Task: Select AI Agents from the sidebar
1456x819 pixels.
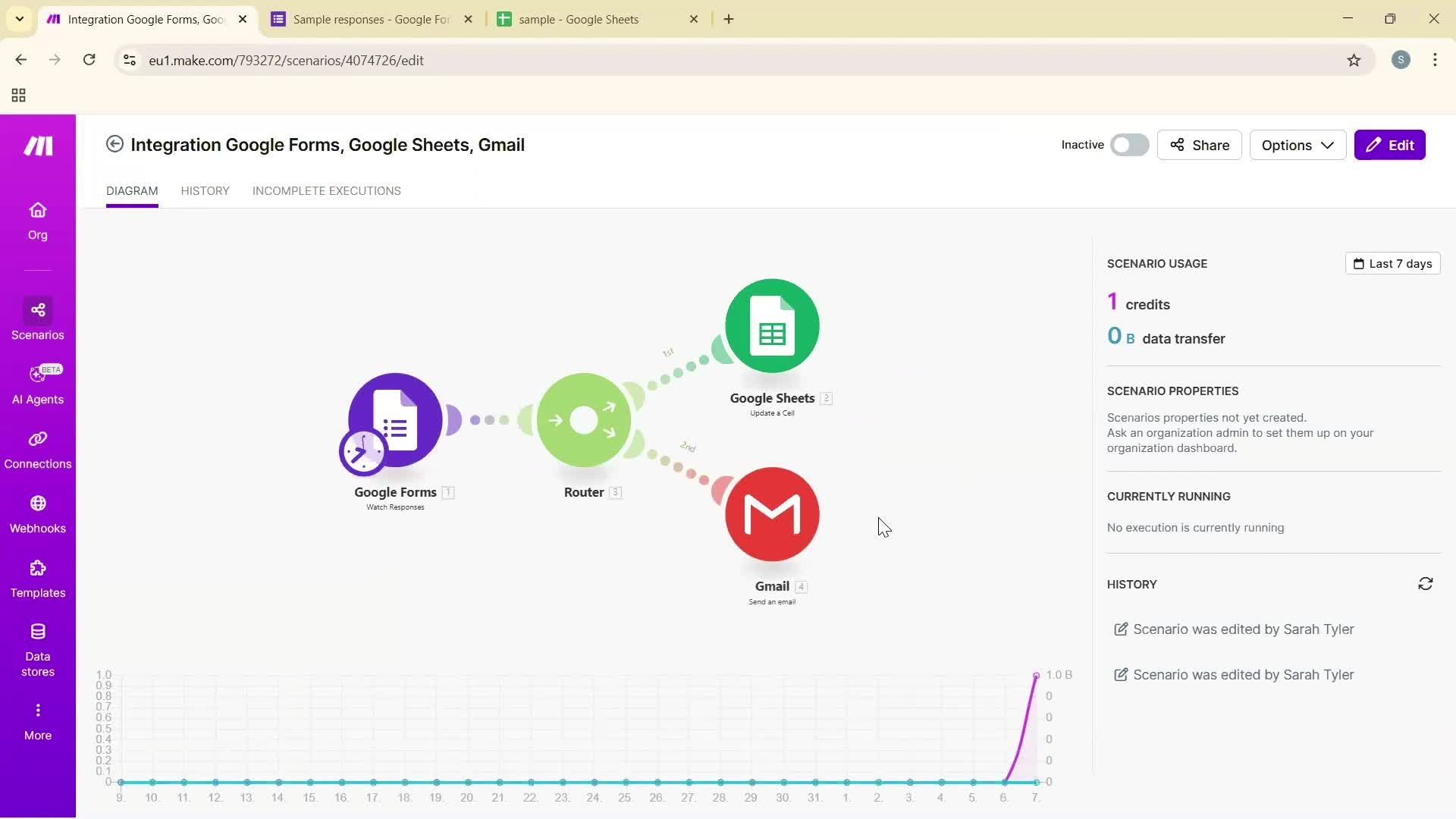Action: tap(37, 383)
